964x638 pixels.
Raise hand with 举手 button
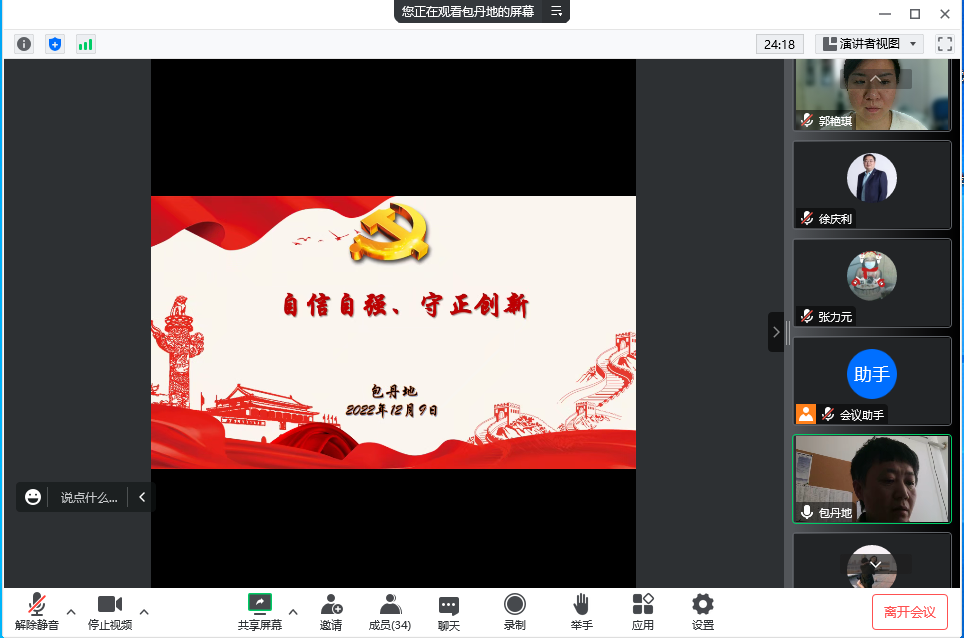[x=581, y=611]
